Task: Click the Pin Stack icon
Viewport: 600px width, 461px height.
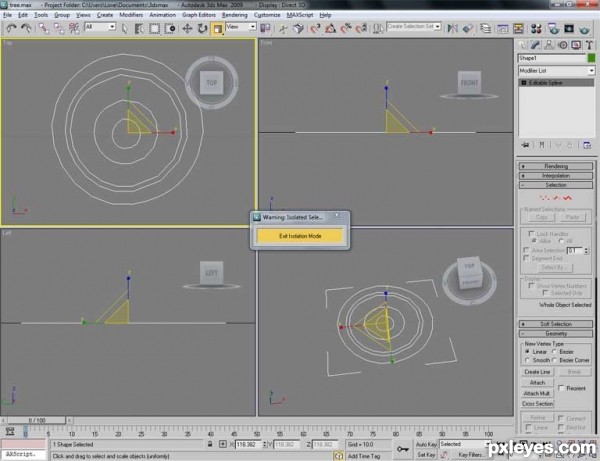Action: [x=525, y=145]
